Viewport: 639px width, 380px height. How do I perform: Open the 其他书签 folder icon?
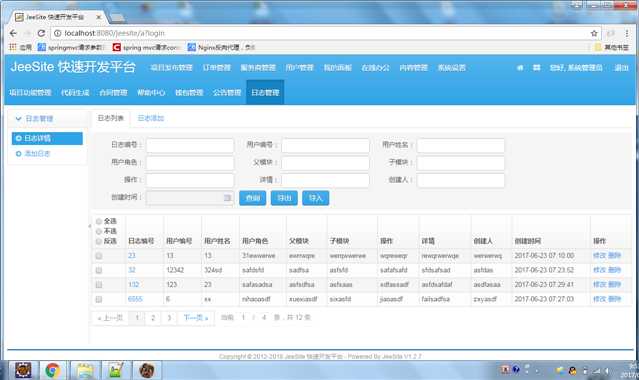(x=598, y=47)
